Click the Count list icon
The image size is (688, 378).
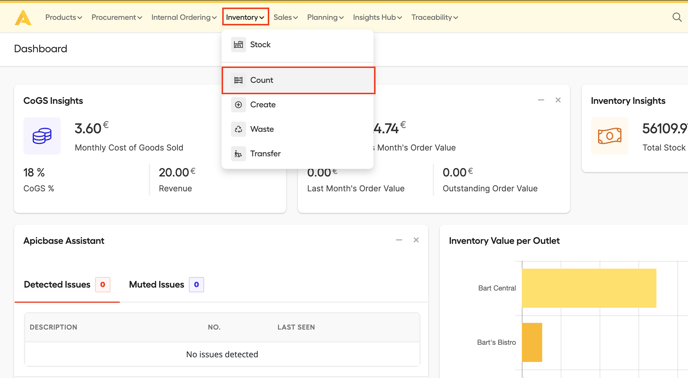238,80
